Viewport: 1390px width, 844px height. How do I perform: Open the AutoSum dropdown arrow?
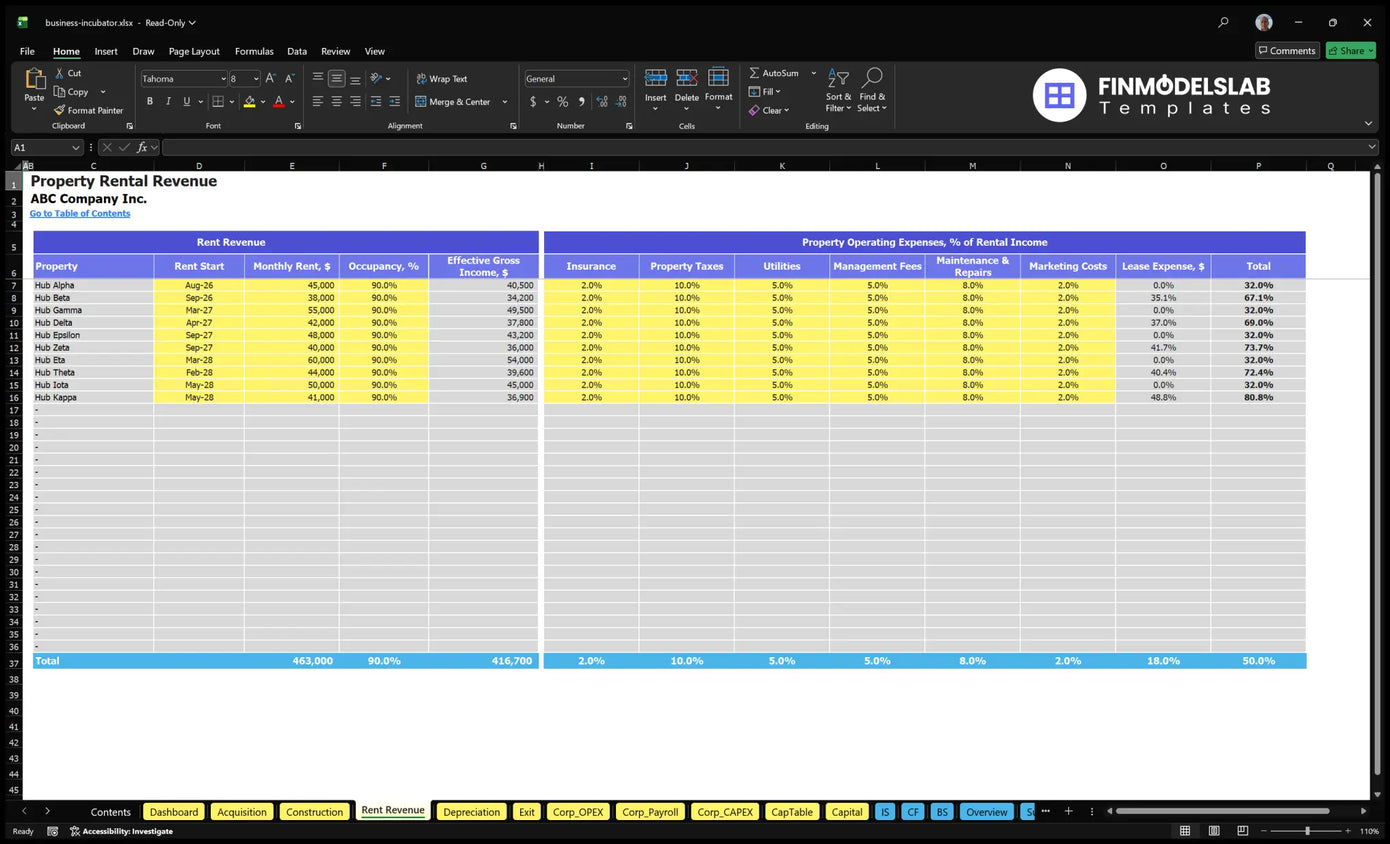pyautogui.click(x=813, y=73)
